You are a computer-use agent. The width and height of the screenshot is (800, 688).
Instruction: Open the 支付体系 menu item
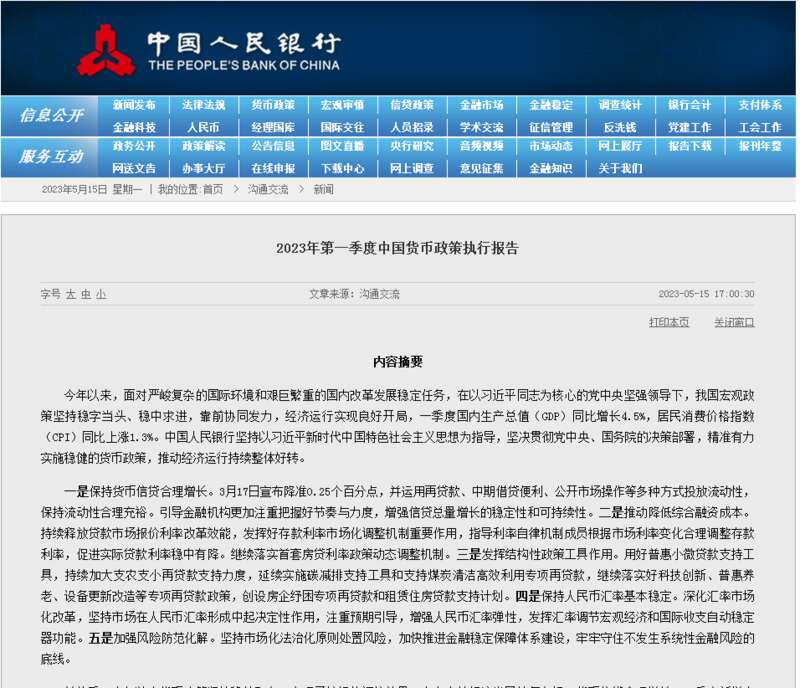click(x=760, y=105)
